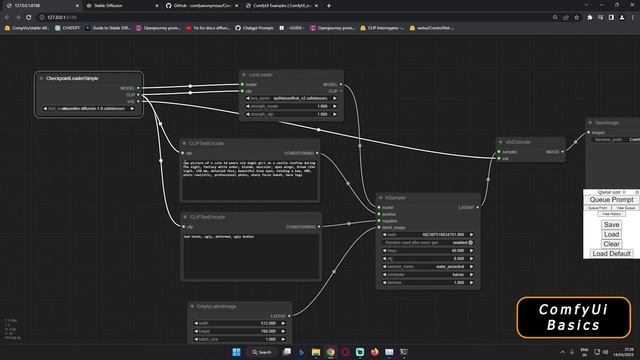Reload the page with the browser refresh icon
This screenshot has height=360, width=640.
pos(29,18)
